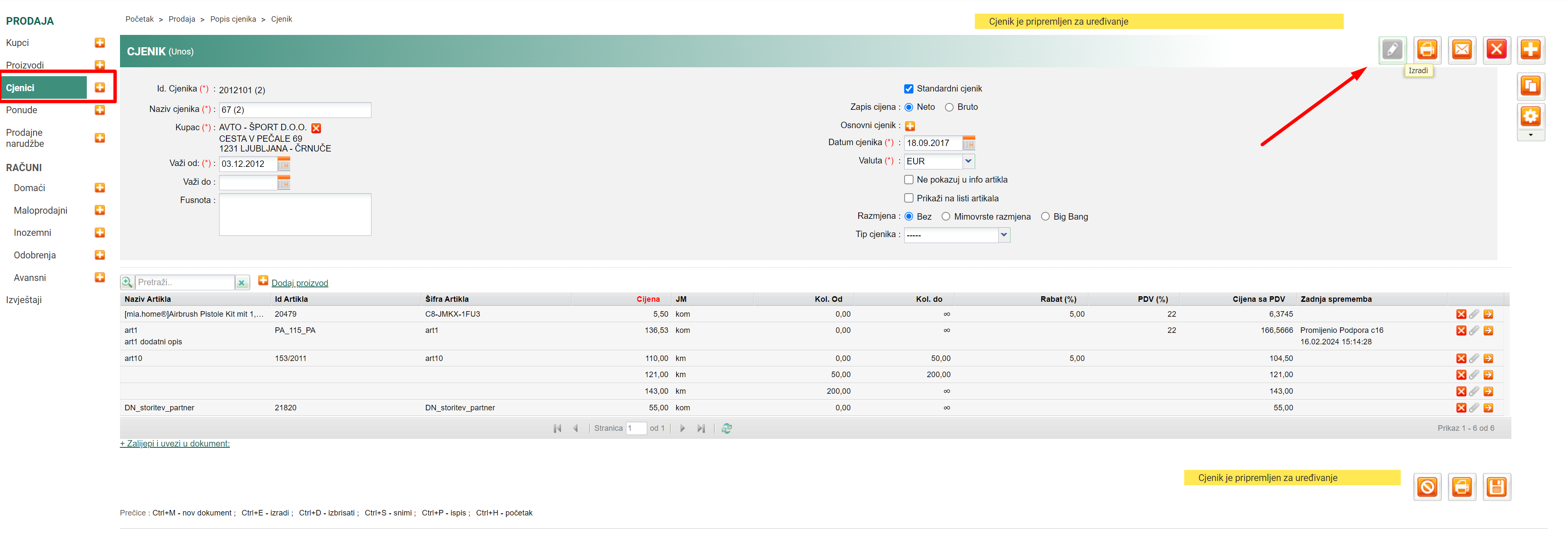The image size is (1568, 544).
Task: Open the Valuta EUR dropdown
Action: pyautogui.click(x=968, y=161)
